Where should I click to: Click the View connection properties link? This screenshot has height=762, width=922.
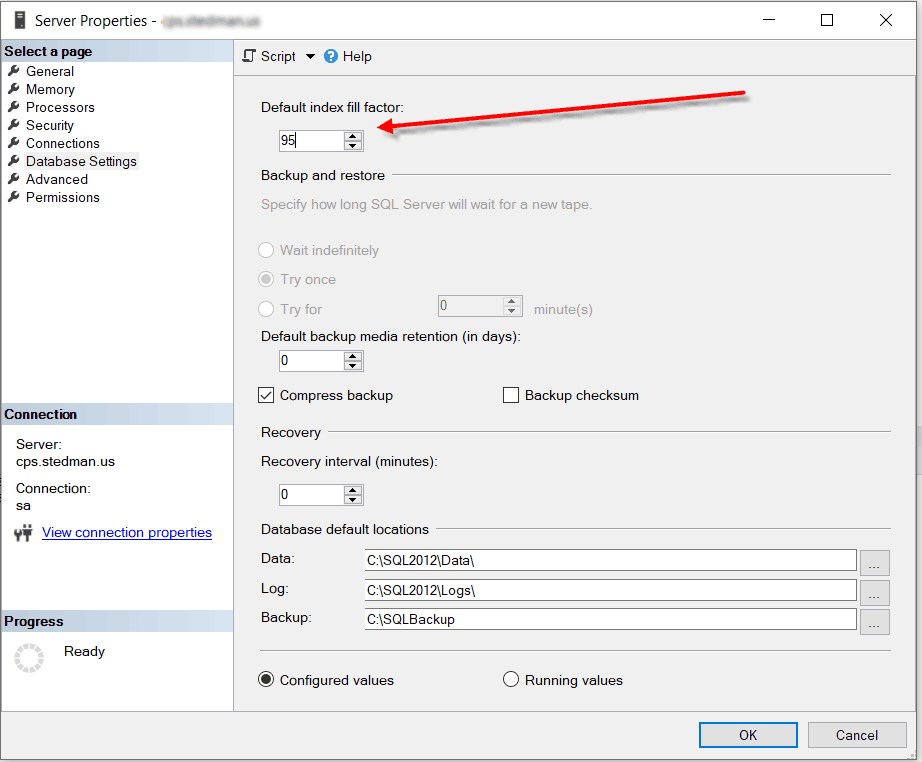point(126,532)
